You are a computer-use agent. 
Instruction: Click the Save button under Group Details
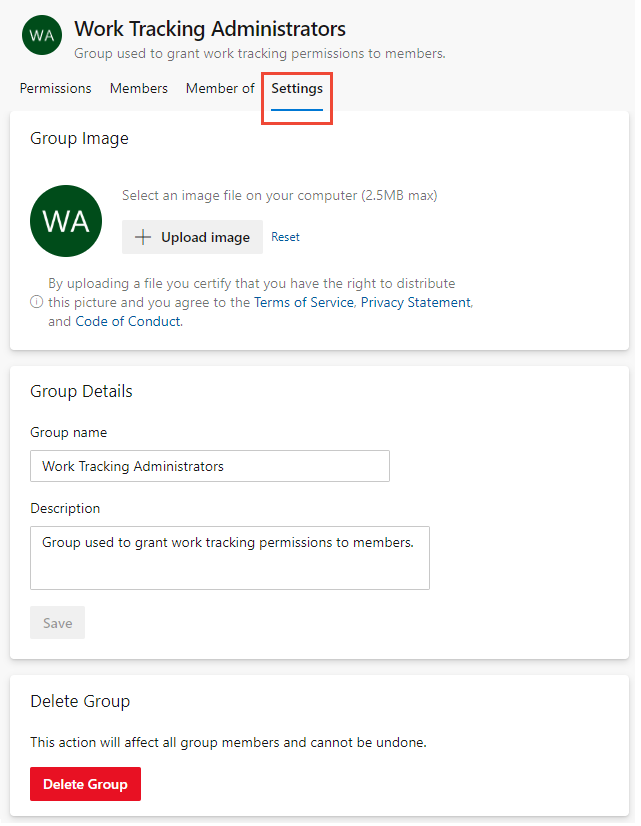tap(57, 622)
